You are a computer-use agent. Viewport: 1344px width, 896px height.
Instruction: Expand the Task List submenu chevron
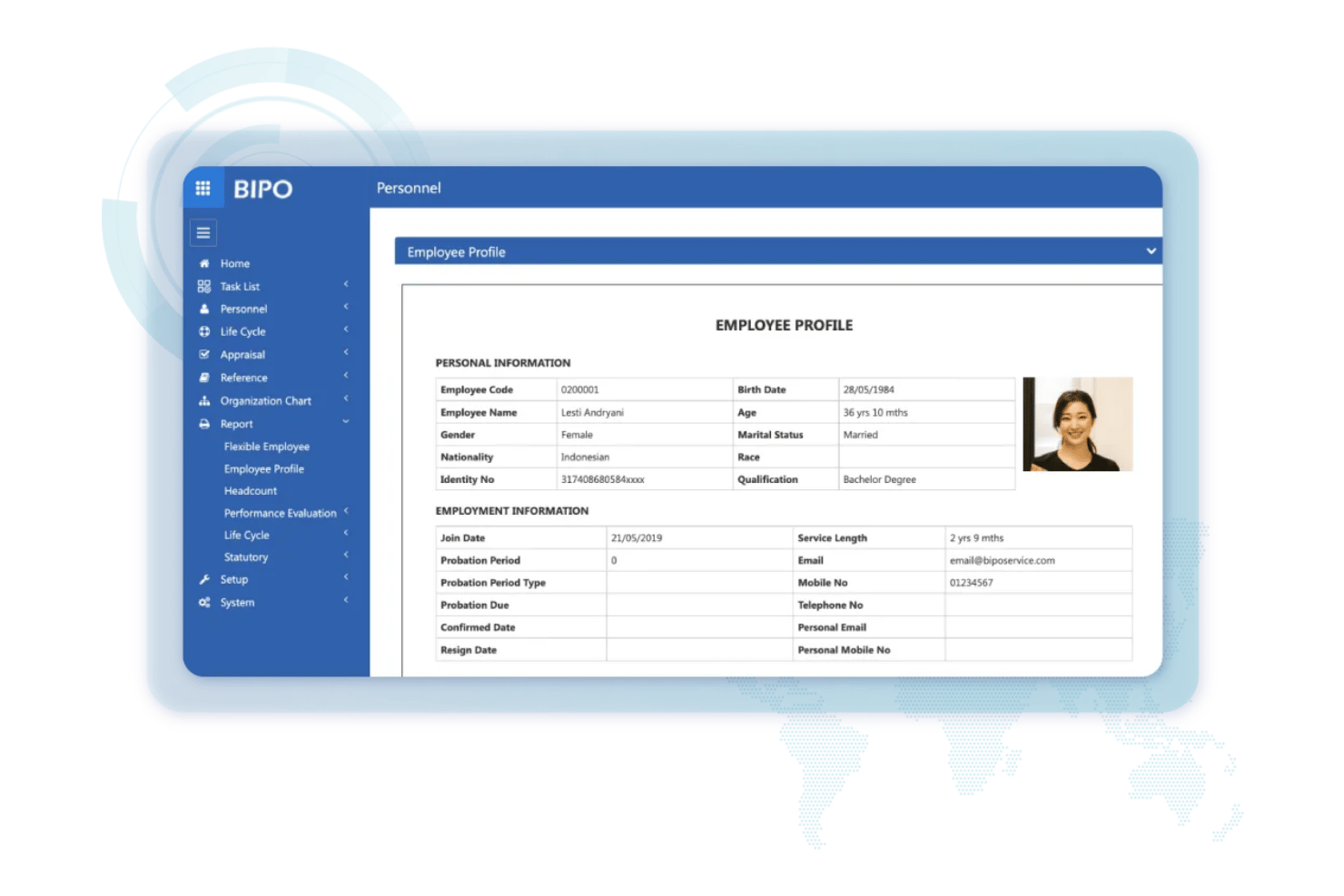(346, 284)
